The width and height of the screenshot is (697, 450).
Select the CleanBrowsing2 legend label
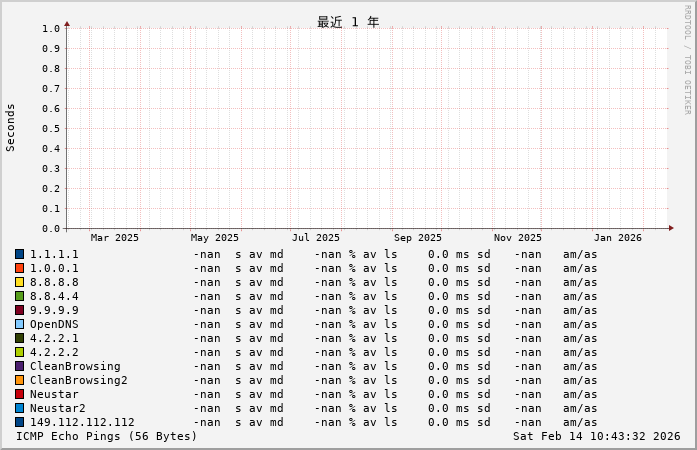coord(78,380)
